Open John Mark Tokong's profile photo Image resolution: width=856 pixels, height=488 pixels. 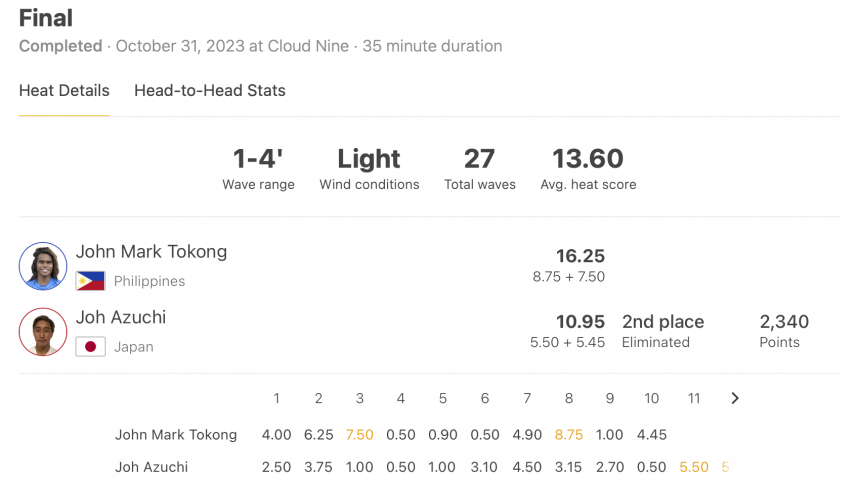click(x=43, y=266)
